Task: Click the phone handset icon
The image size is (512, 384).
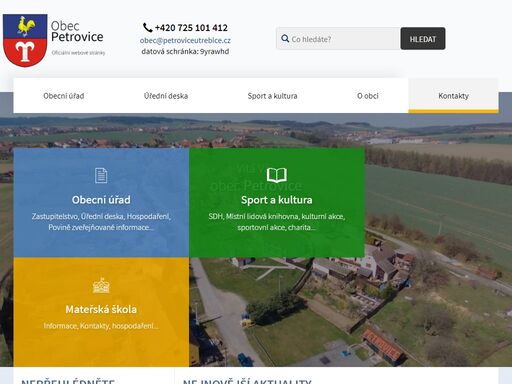Action: pyautogui.click(x=147, y=27)
